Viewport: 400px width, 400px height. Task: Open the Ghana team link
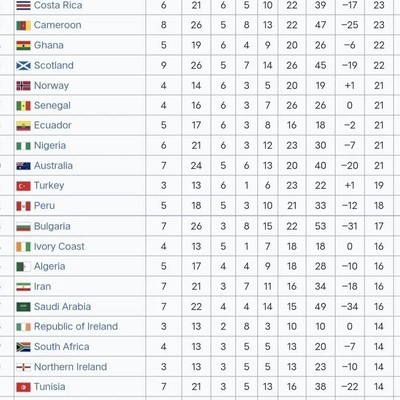pos(49,45)
